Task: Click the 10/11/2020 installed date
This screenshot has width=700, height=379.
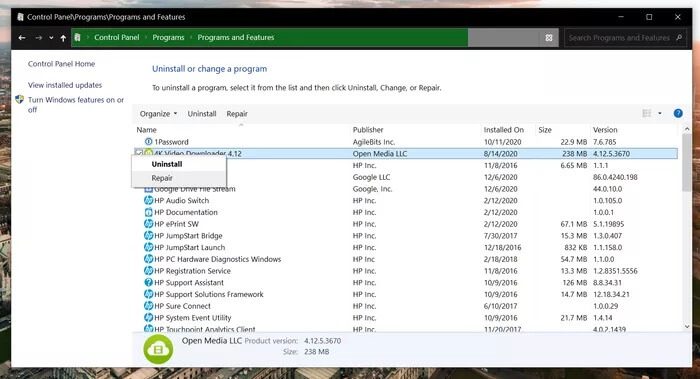Action: (503, 142)
